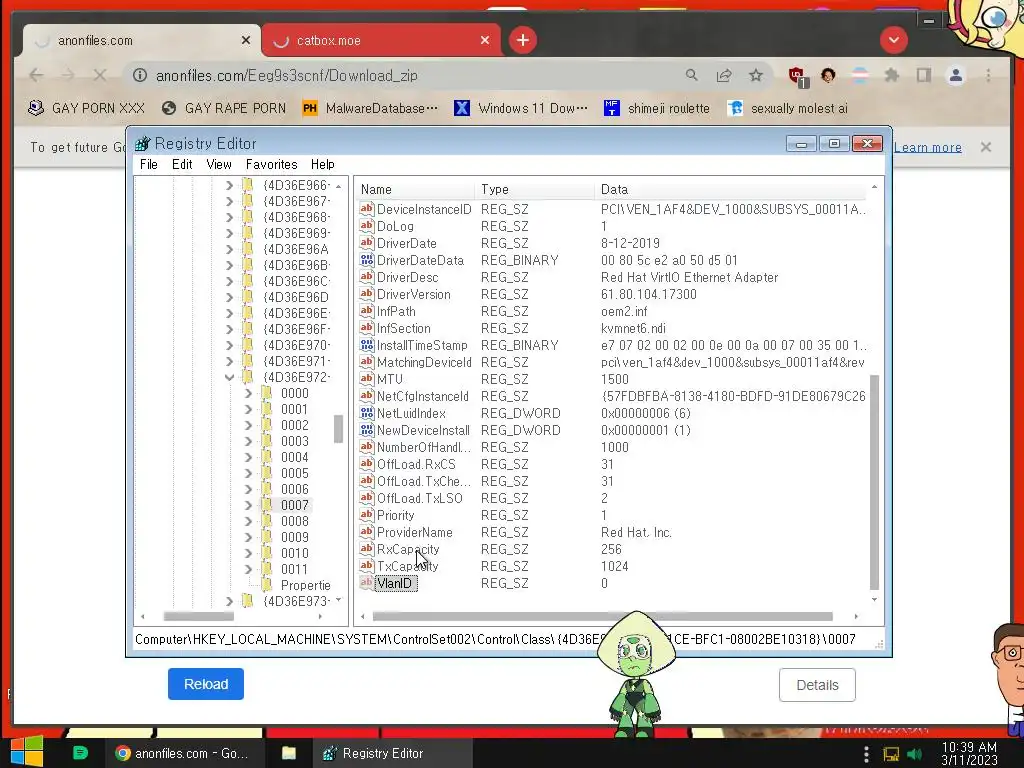Viewport: 1024px width, 768px height.
Task: Select the 0005 folder icon in tree
Action: point(267,473)
